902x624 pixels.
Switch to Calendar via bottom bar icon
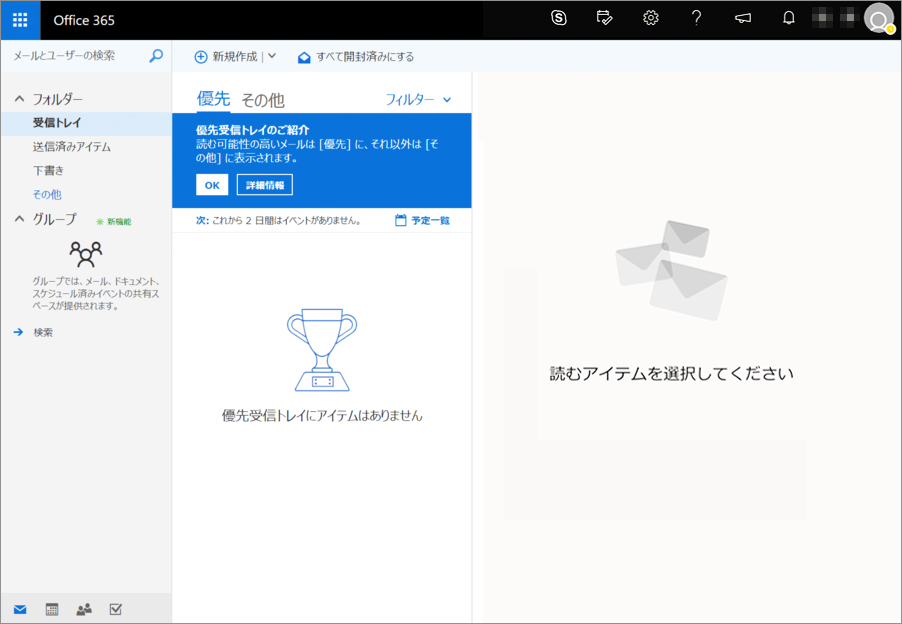(52, 609)
